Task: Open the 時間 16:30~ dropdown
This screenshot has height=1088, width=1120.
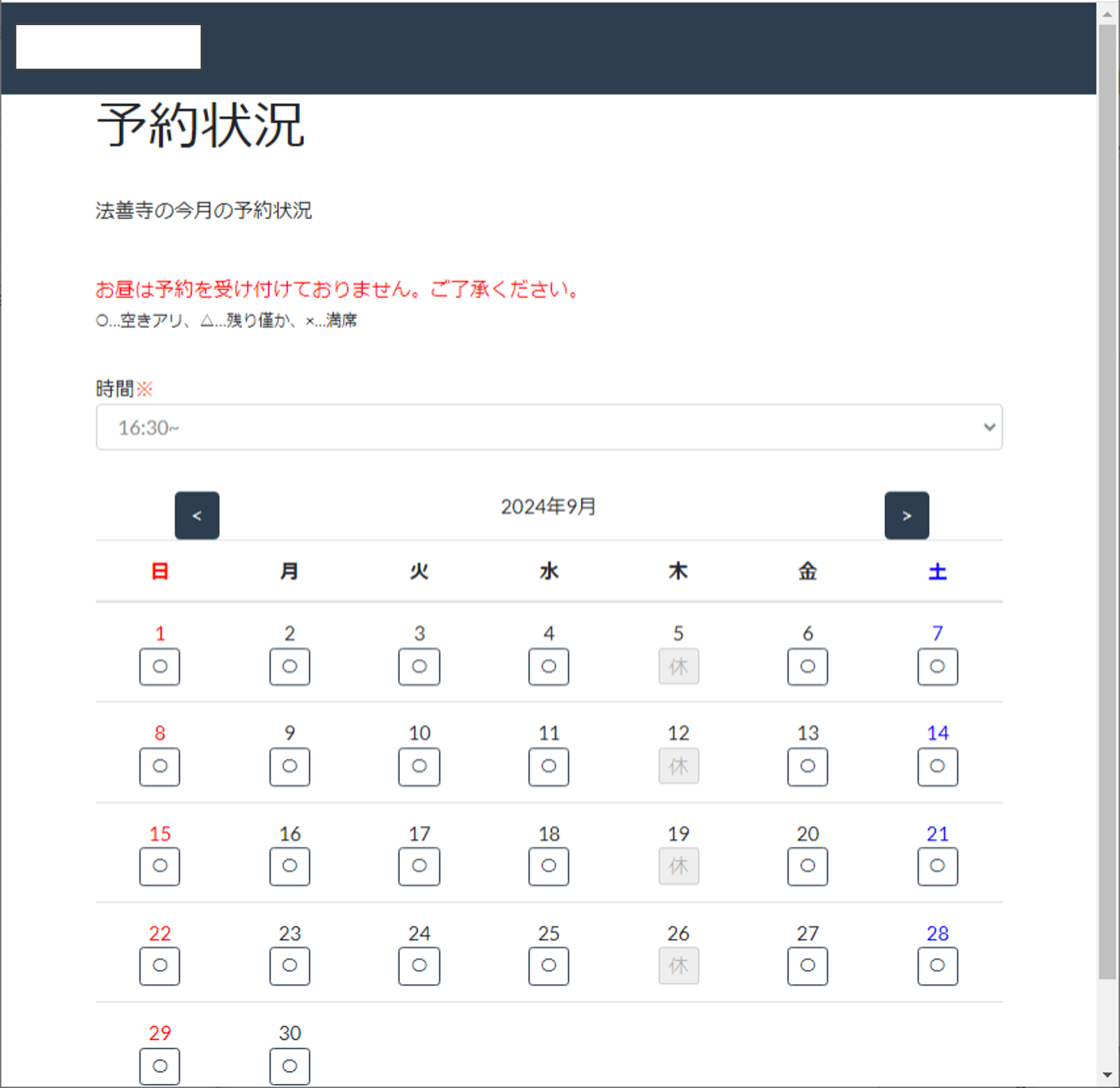Action: 549,427
